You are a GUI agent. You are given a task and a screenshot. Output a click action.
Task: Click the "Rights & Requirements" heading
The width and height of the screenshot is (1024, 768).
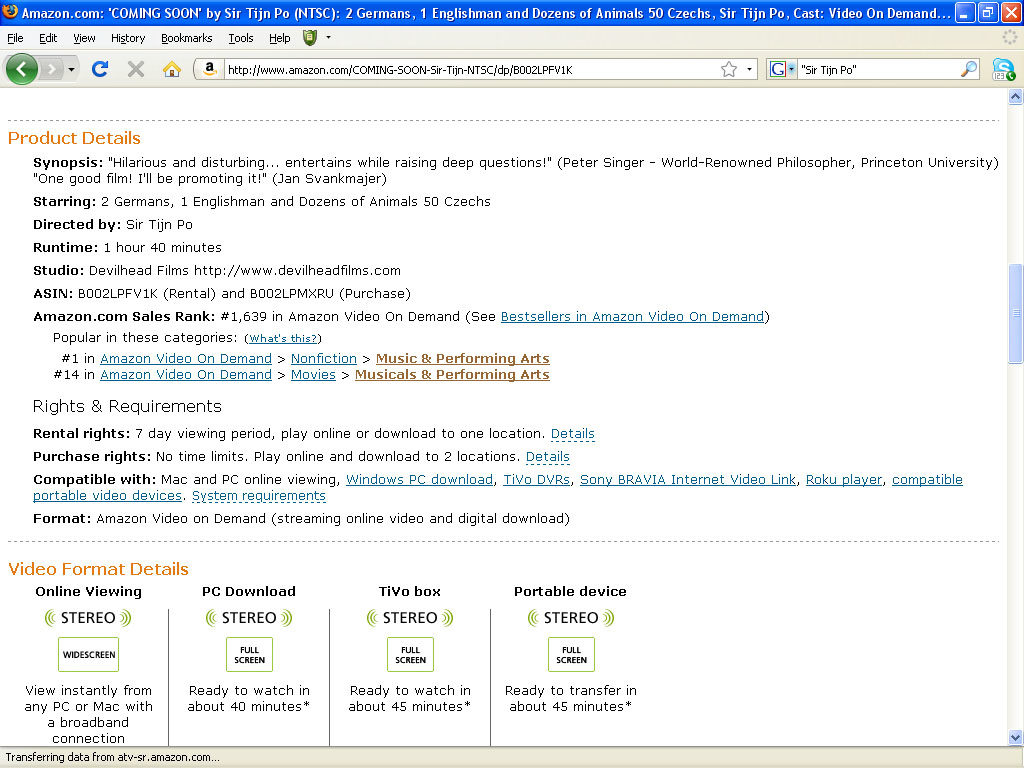coord(127,406)
